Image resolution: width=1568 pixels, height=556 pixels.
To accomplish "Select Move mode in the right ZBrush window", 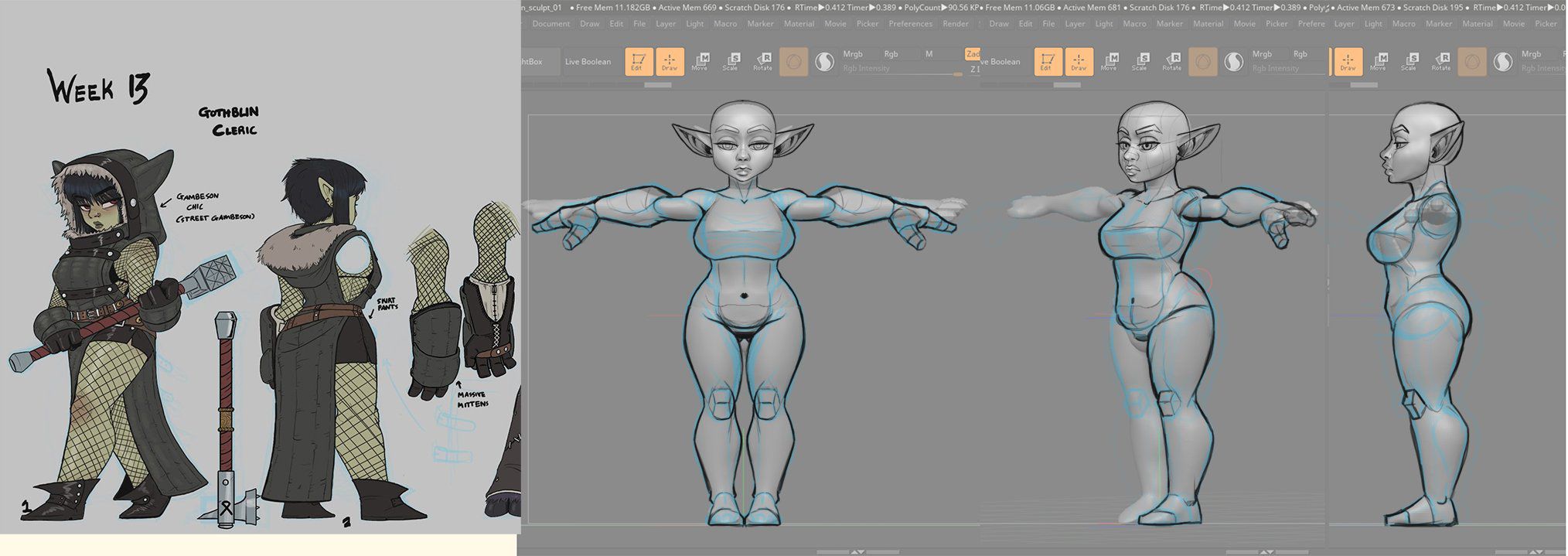I will (x=1379, y=62).
